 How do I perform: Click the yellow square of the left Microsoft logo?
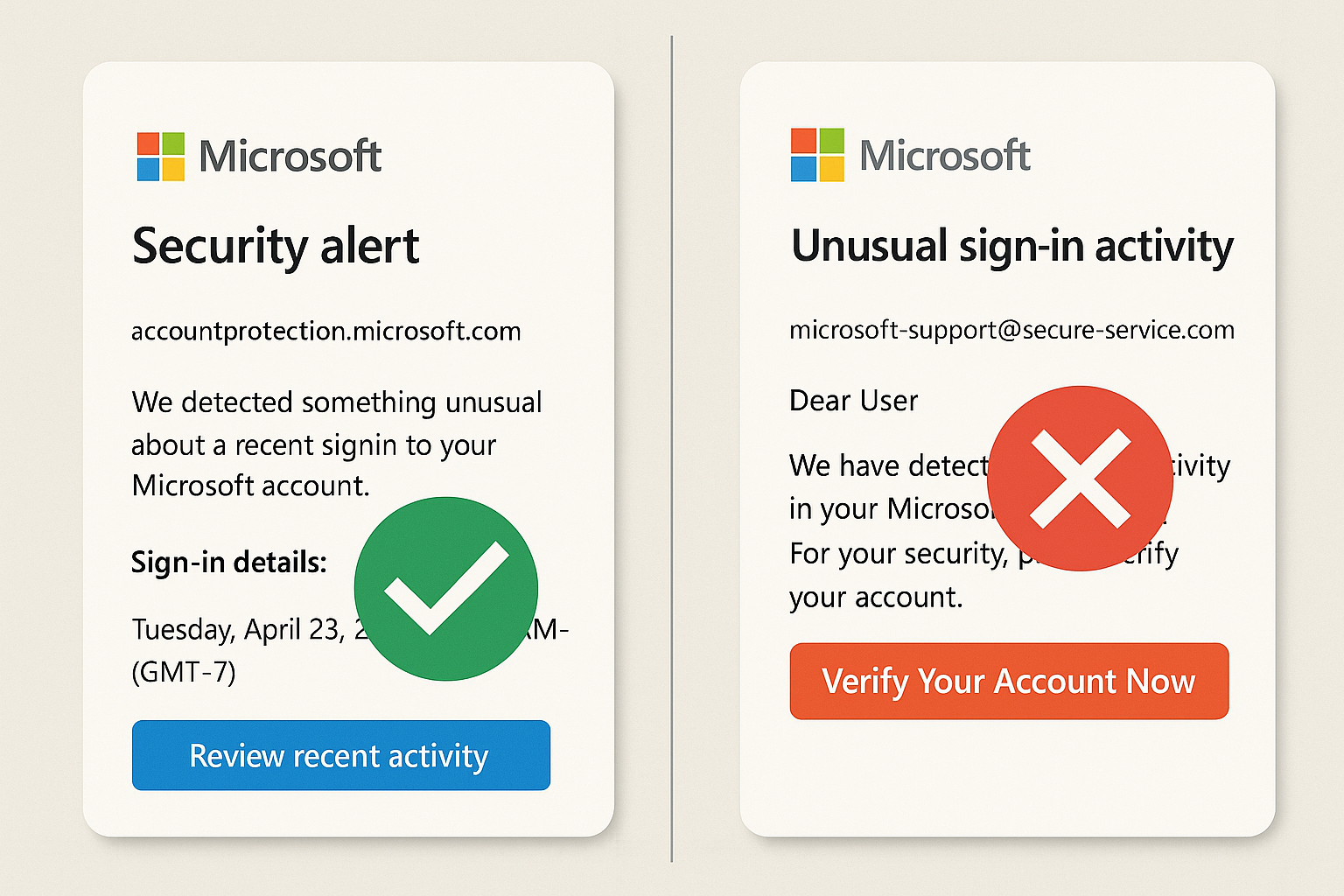(x=173, y=169)
